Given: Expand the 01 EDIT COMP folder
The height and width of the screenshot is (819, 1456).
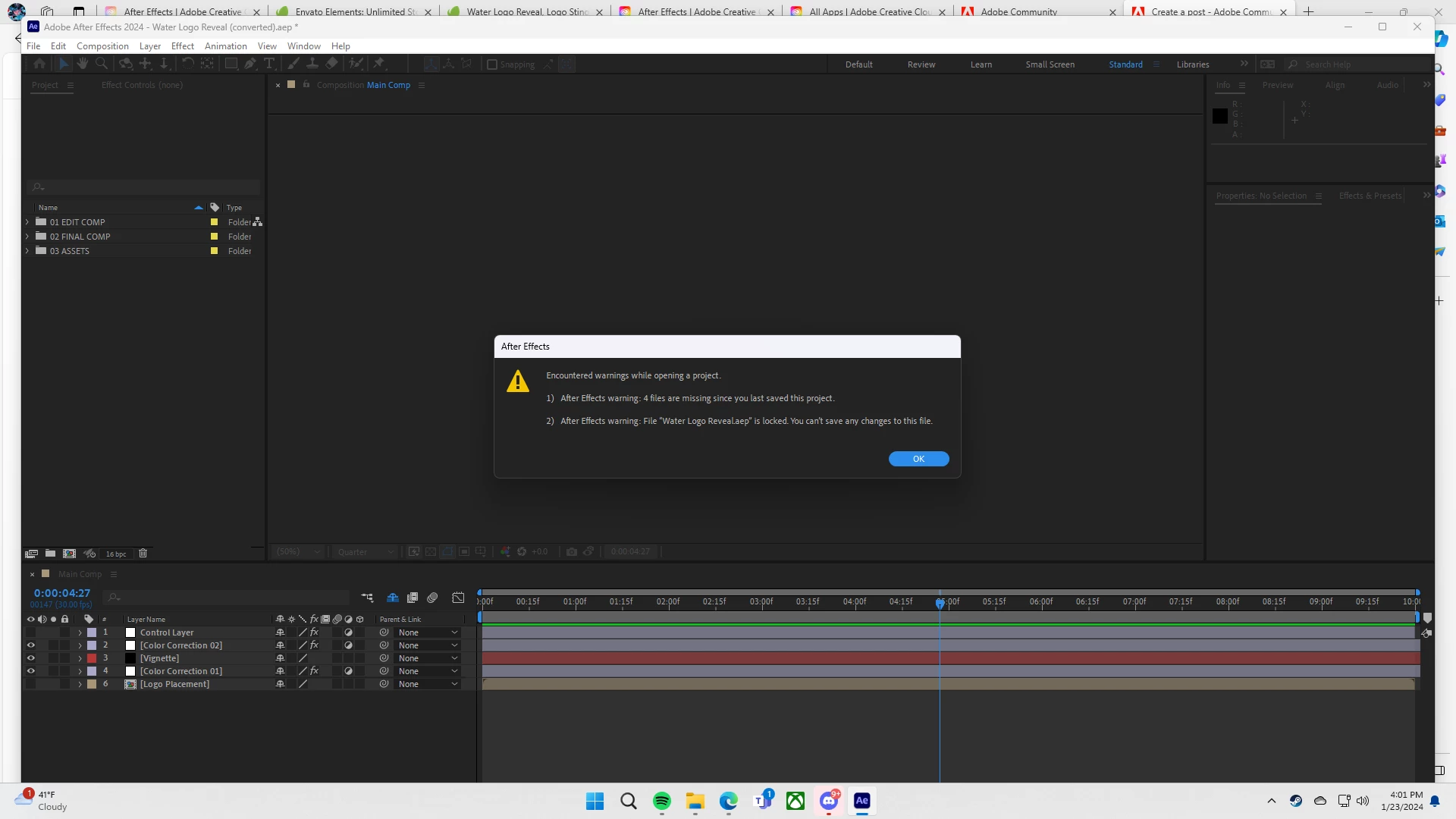Looking at the screenshot, I should click(28, 222).
